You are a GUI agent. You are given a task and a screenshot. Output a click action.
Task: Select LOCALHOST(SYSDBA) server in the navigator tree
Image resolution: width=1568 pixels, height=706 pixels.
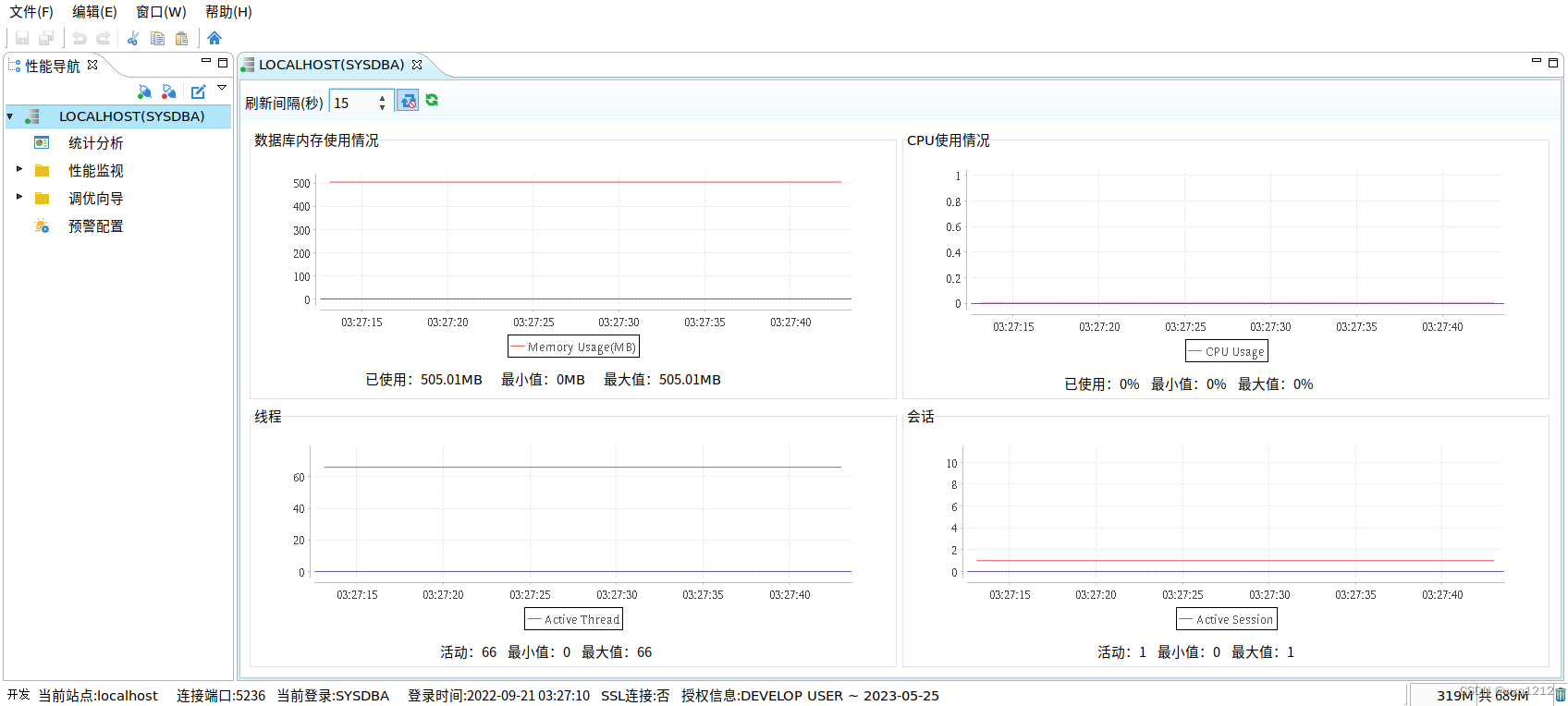coord(132,116)
